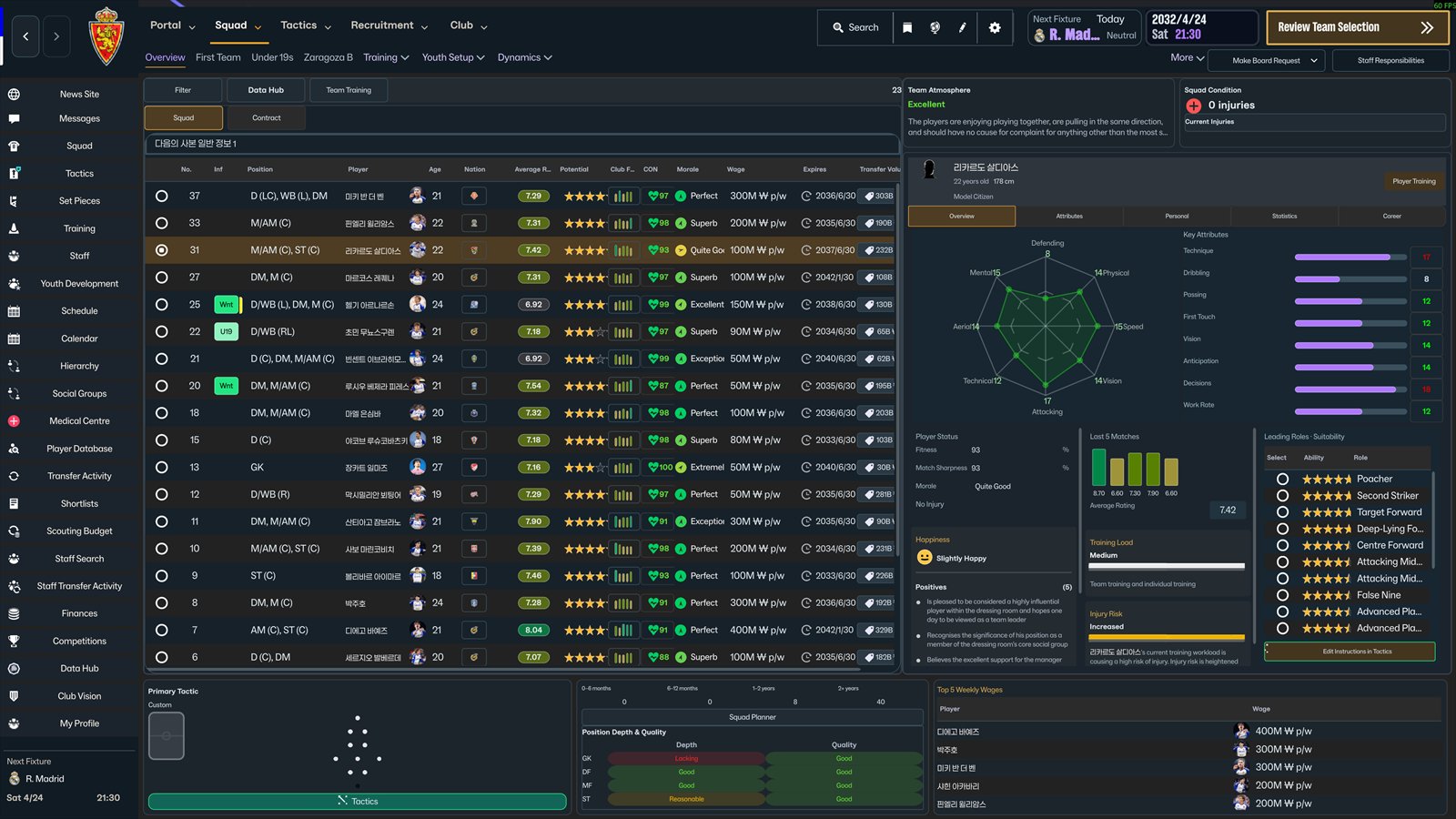
Task: Click the Search field
Action: [x=855, y=27]
